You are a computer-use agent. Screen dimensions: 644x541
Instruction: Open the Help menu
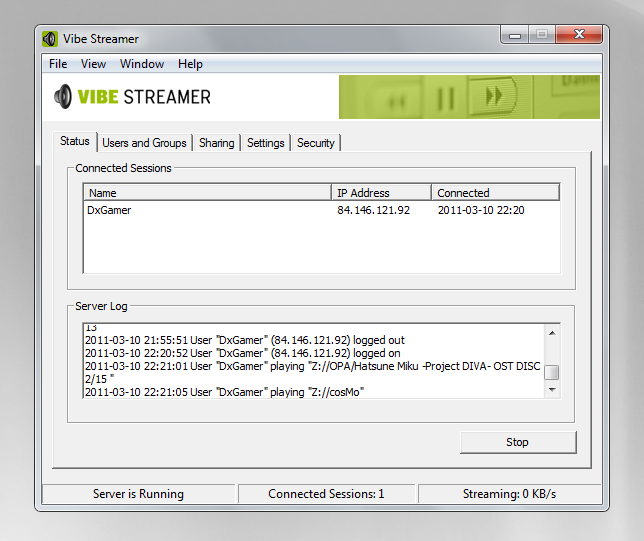[x=190, y=64]
